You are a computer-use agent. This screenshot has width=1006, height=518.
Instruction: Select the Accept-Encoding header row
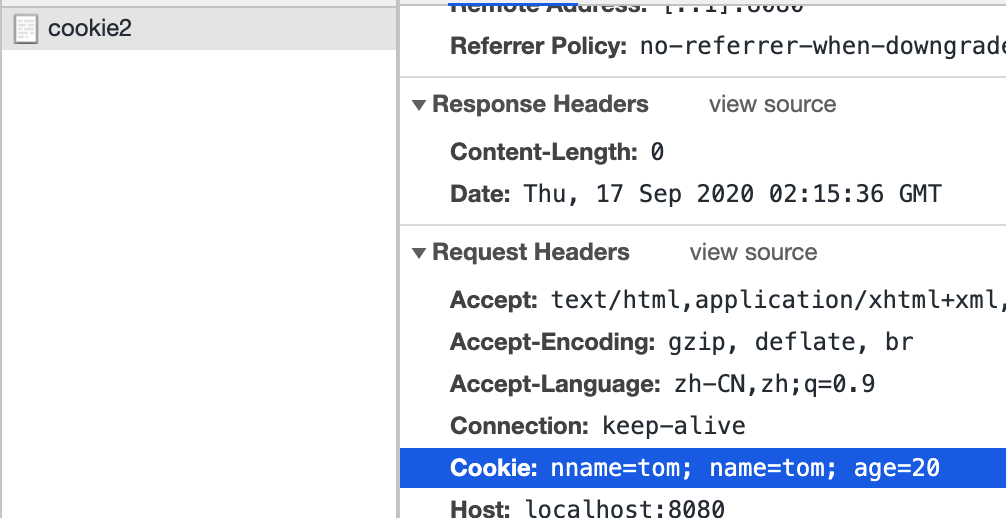[703, 342]
